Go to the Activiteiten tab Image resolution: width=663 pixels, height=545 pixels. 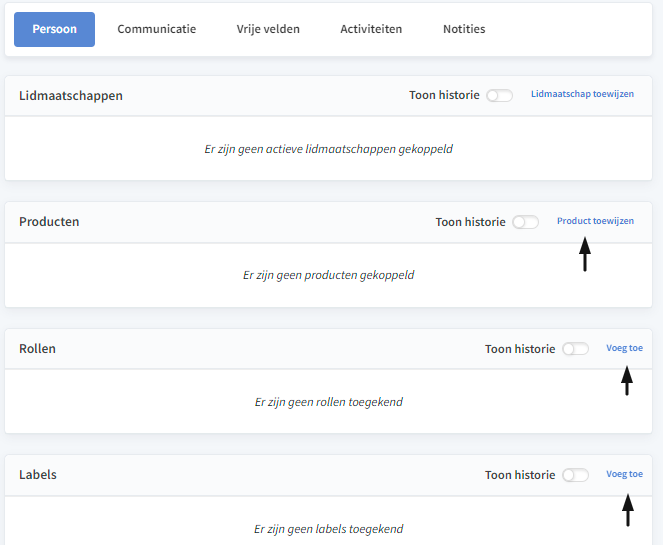371,29
